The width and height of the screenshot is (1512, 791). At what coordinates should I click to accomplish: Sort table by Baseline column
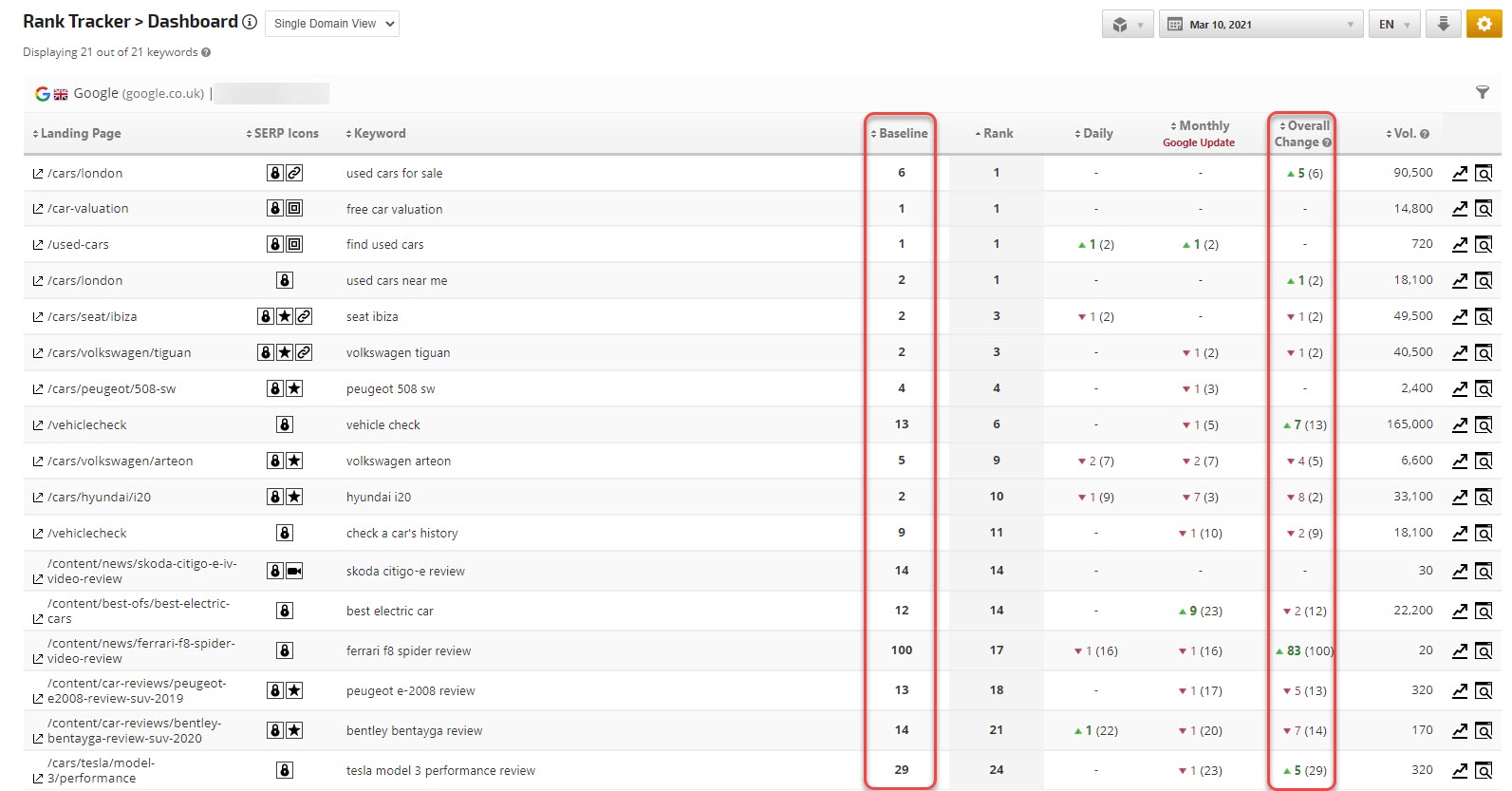[x=899, y=134]
